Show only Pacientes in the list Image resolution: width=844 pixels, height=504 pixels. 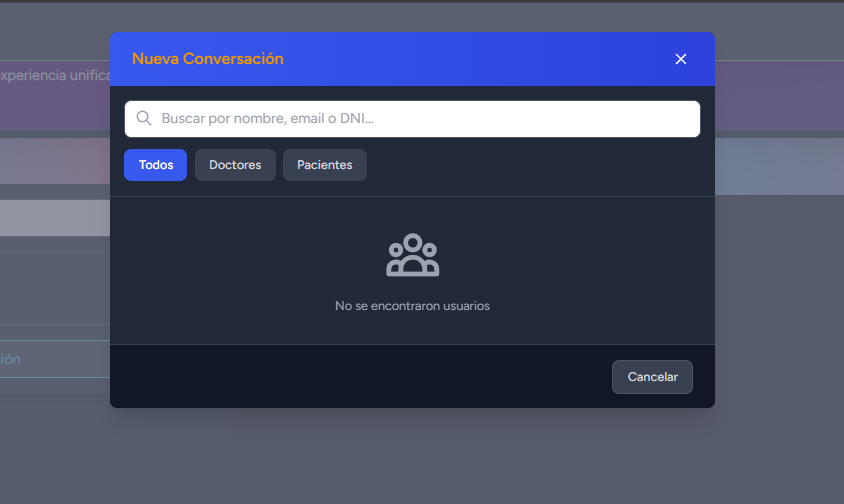pos(324,165)
